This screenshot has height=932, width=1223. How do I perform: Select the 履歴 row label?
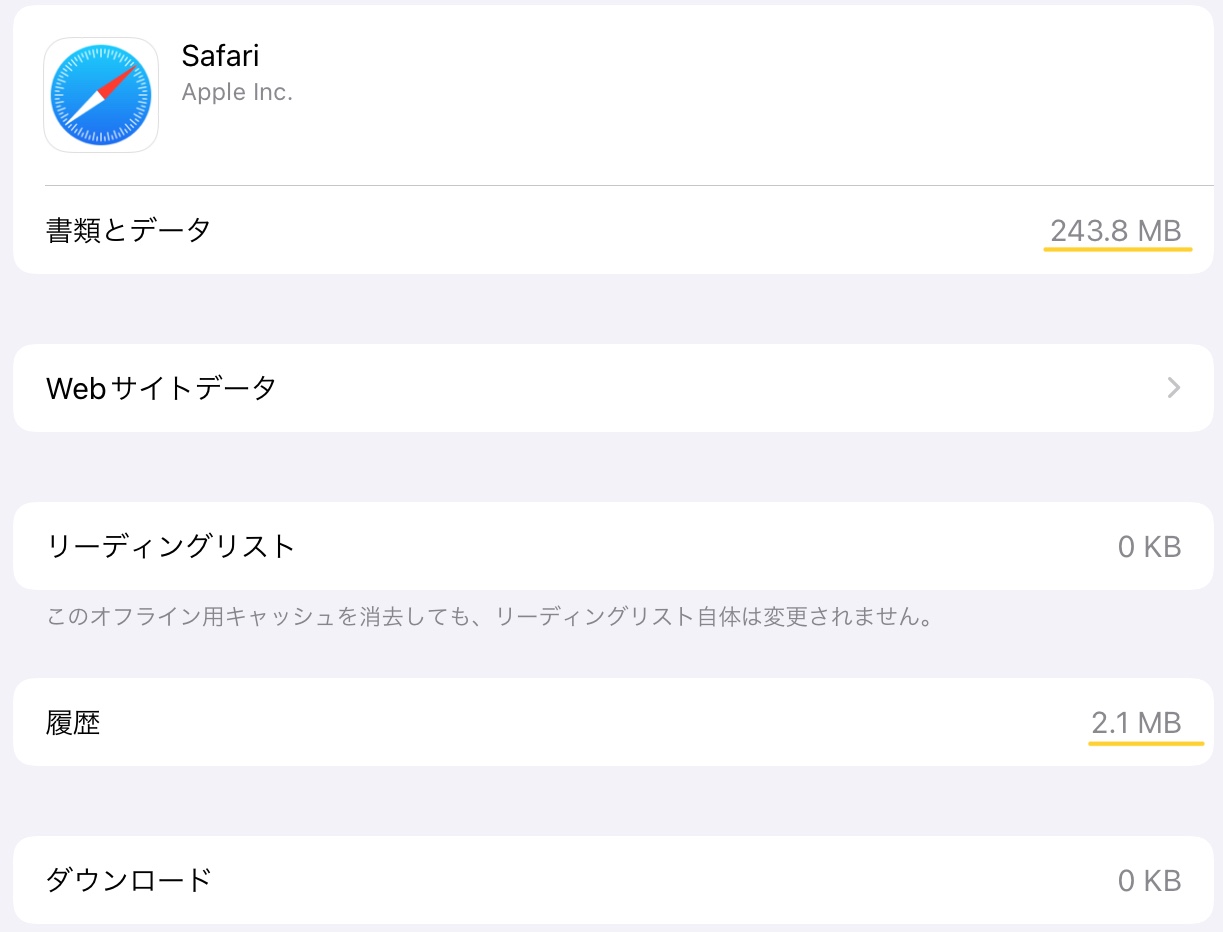click(x=74, y=722)
